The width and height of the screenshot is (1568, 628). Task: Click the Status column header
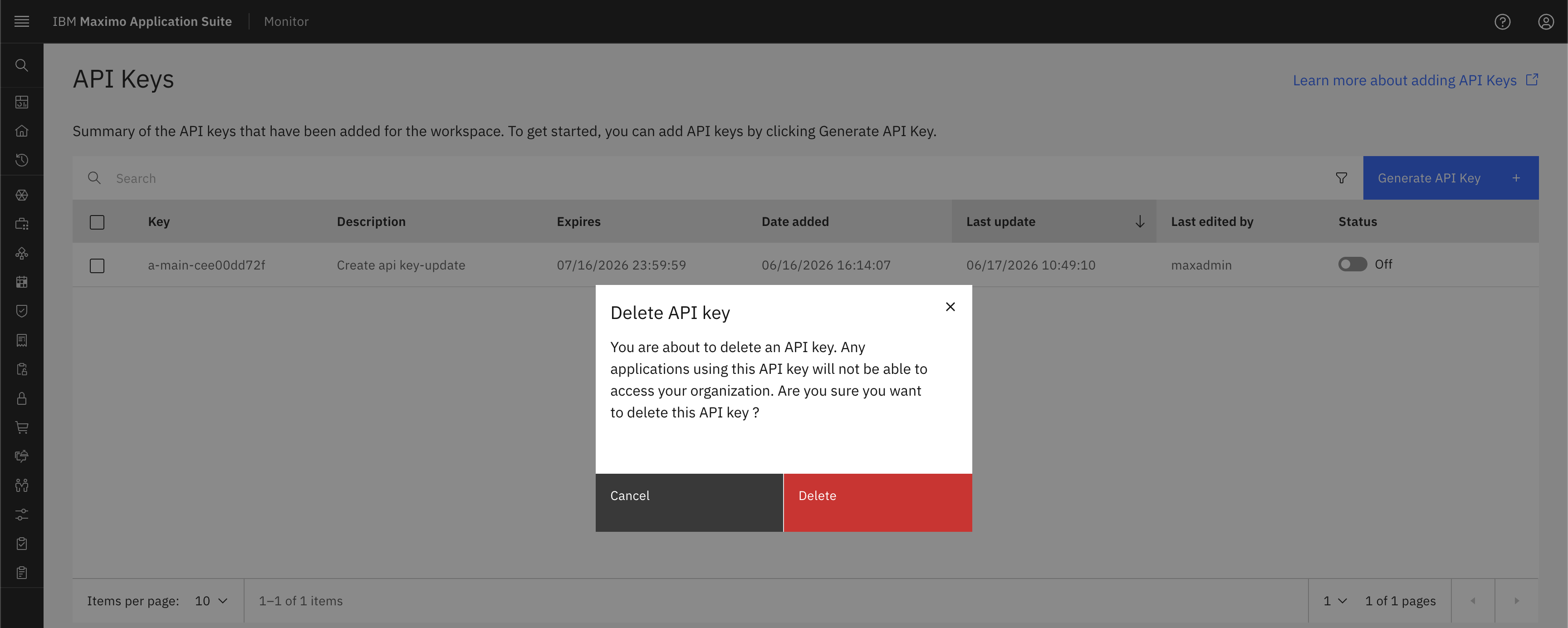click(x=1357, y=221)
